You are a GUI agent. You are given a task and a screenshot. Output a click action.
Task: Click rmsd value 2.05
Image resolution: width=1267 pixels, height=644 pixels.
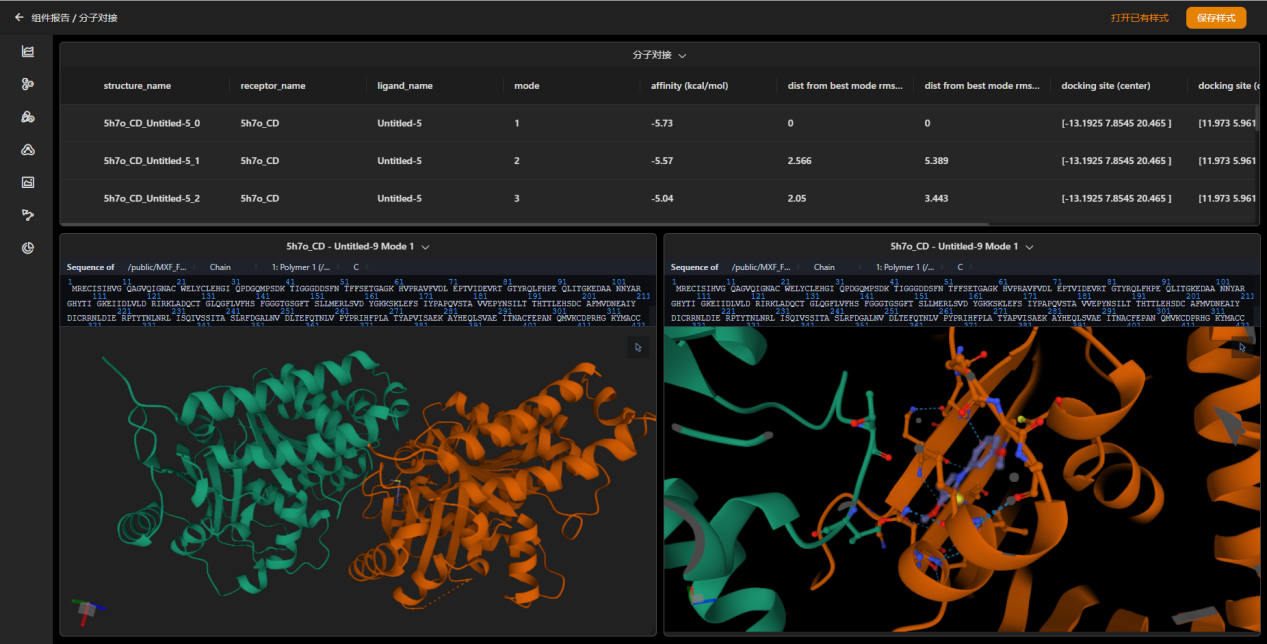click(796, 198)
